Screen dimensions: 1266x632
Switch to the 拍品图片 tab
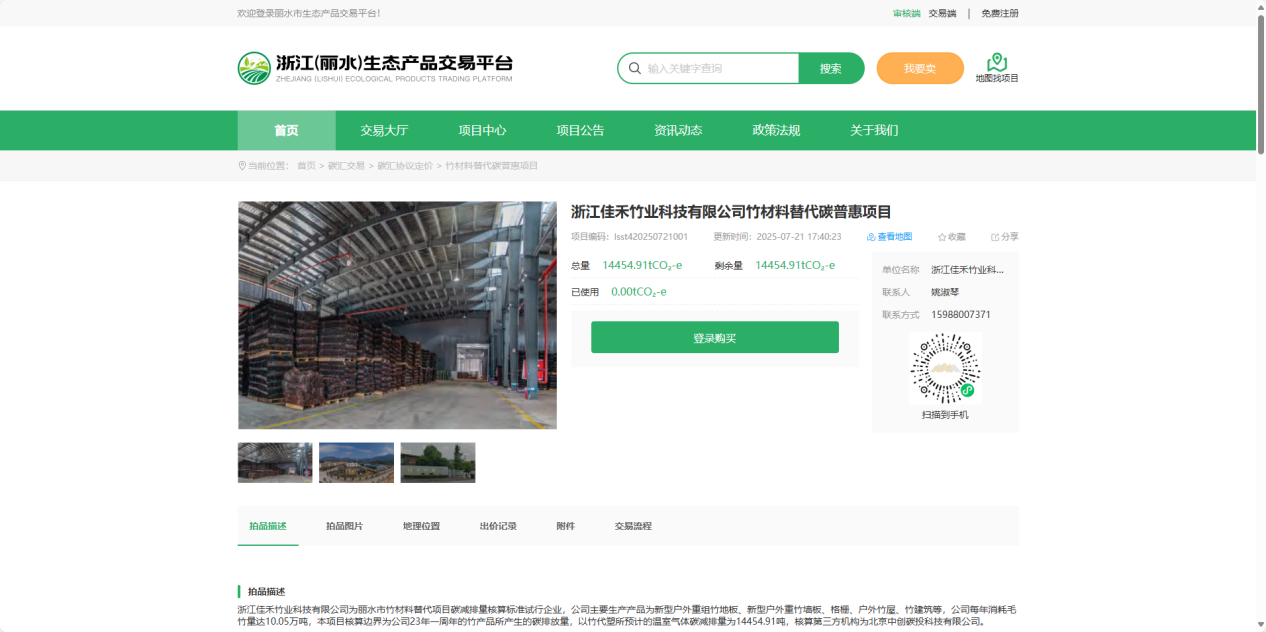[344, 526]
